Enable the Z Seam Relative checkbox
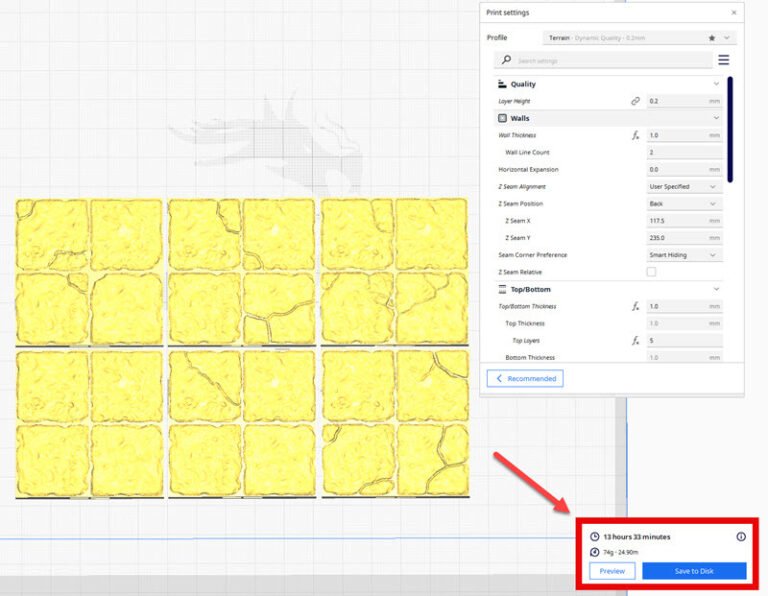Screen dimensions: 768x596 coord(652,272)
